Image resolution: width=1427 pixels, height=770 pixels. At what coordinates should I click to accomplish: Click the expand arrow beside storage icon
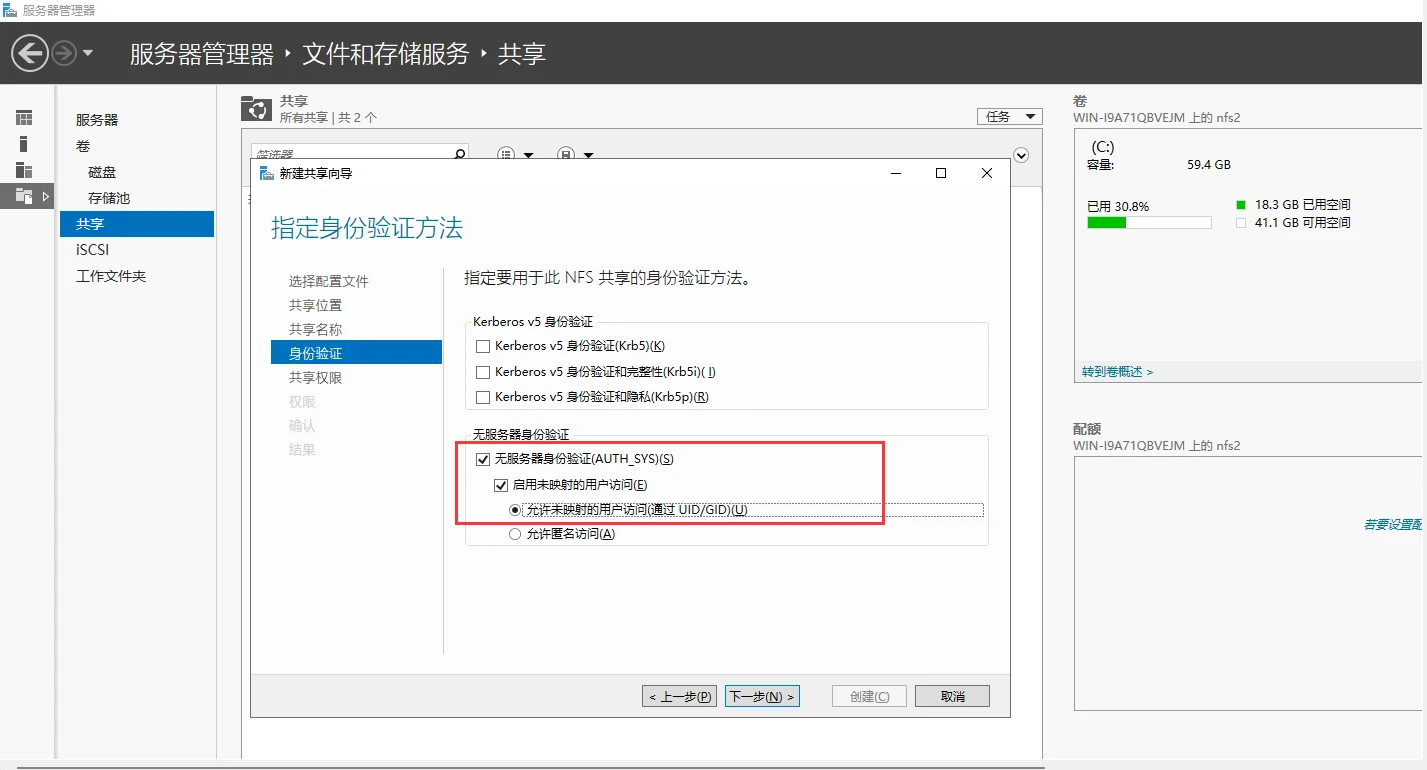(x=46, y=196)
